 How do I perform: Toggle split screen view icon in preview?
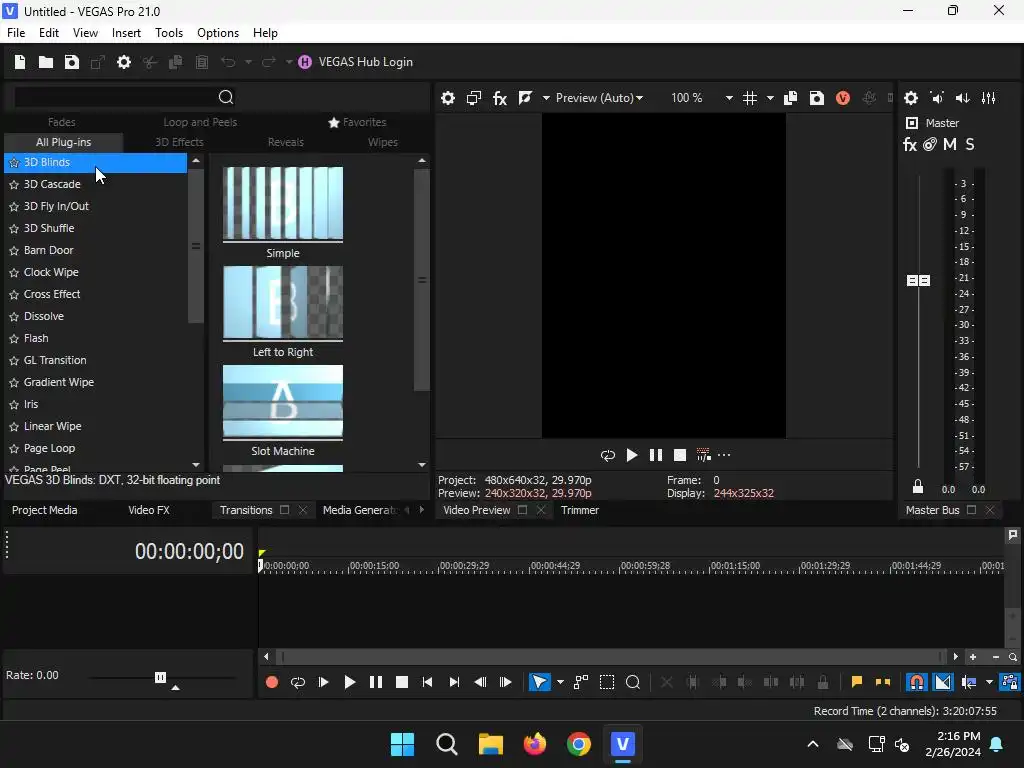tap(525, 98)
